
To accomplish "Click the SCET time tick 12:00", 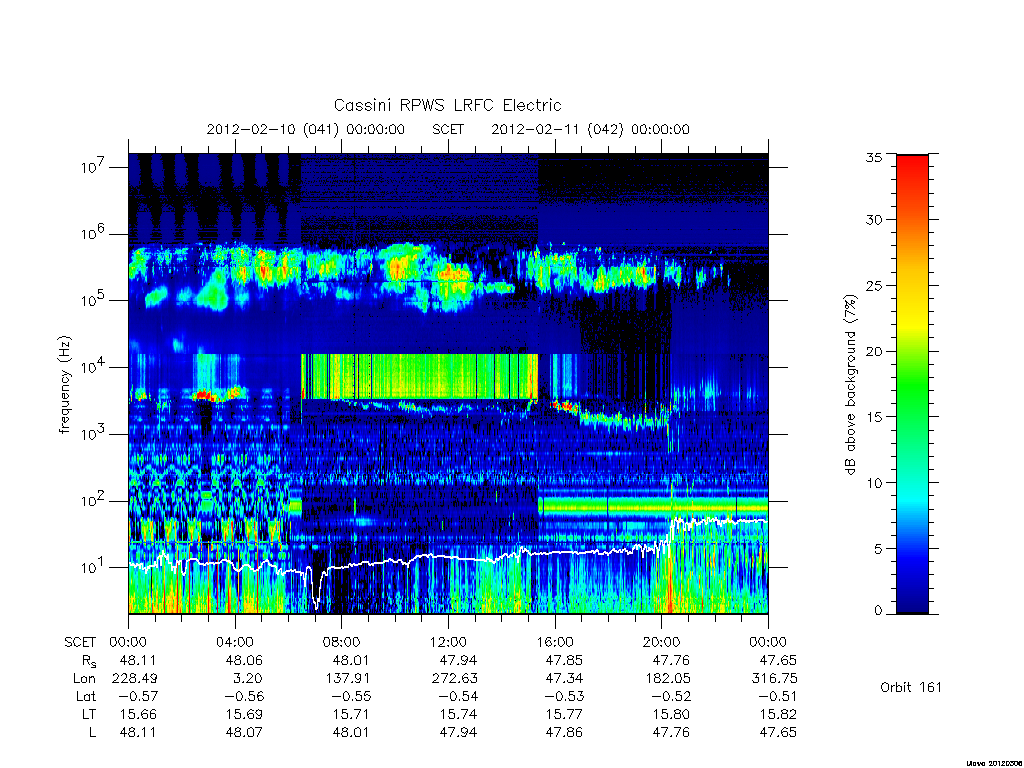I will click(x=448, y=642).
